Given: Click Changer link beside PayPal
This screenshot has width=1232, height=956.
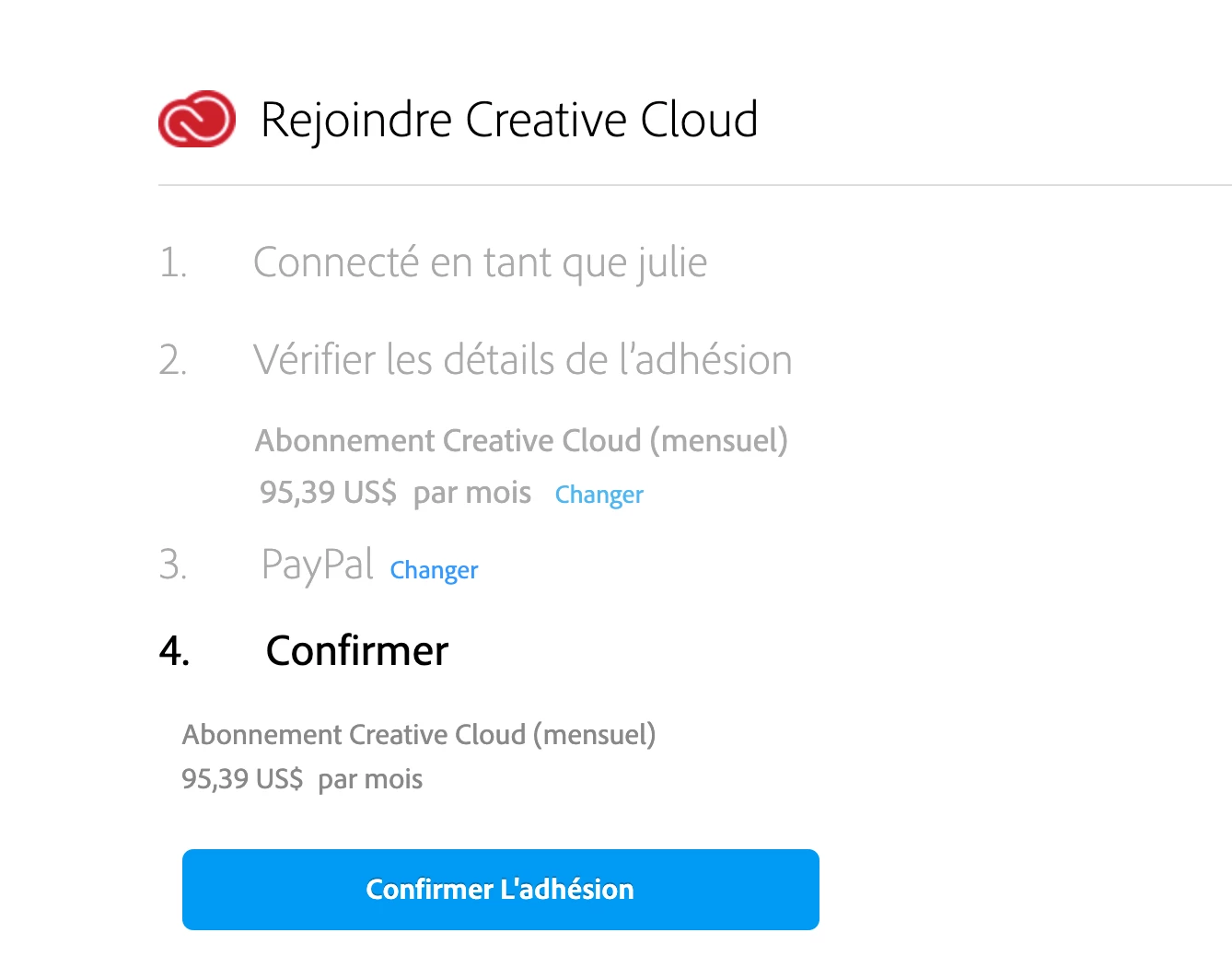Looking at the screenshot, I should [x=435, y=570].
